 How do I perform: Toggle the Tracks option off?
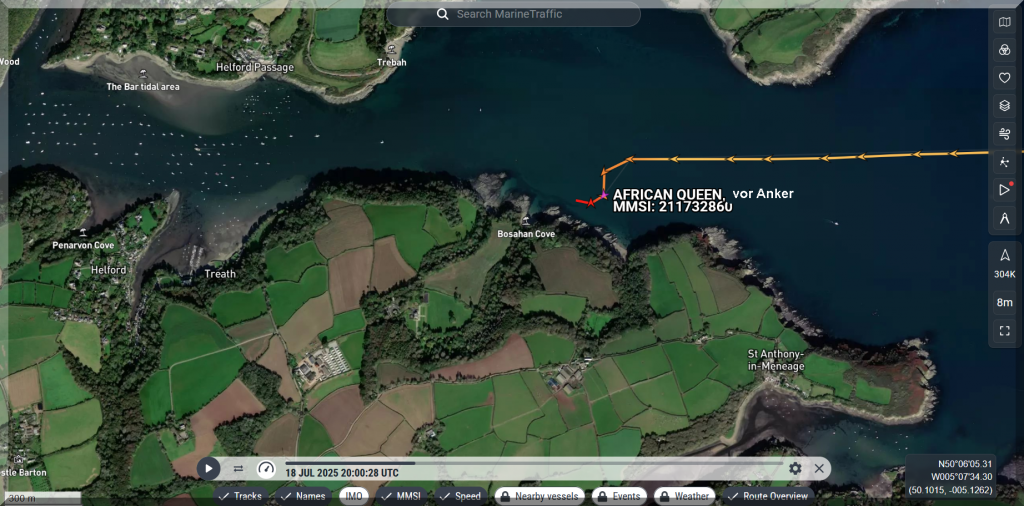(x=240, y=496)
